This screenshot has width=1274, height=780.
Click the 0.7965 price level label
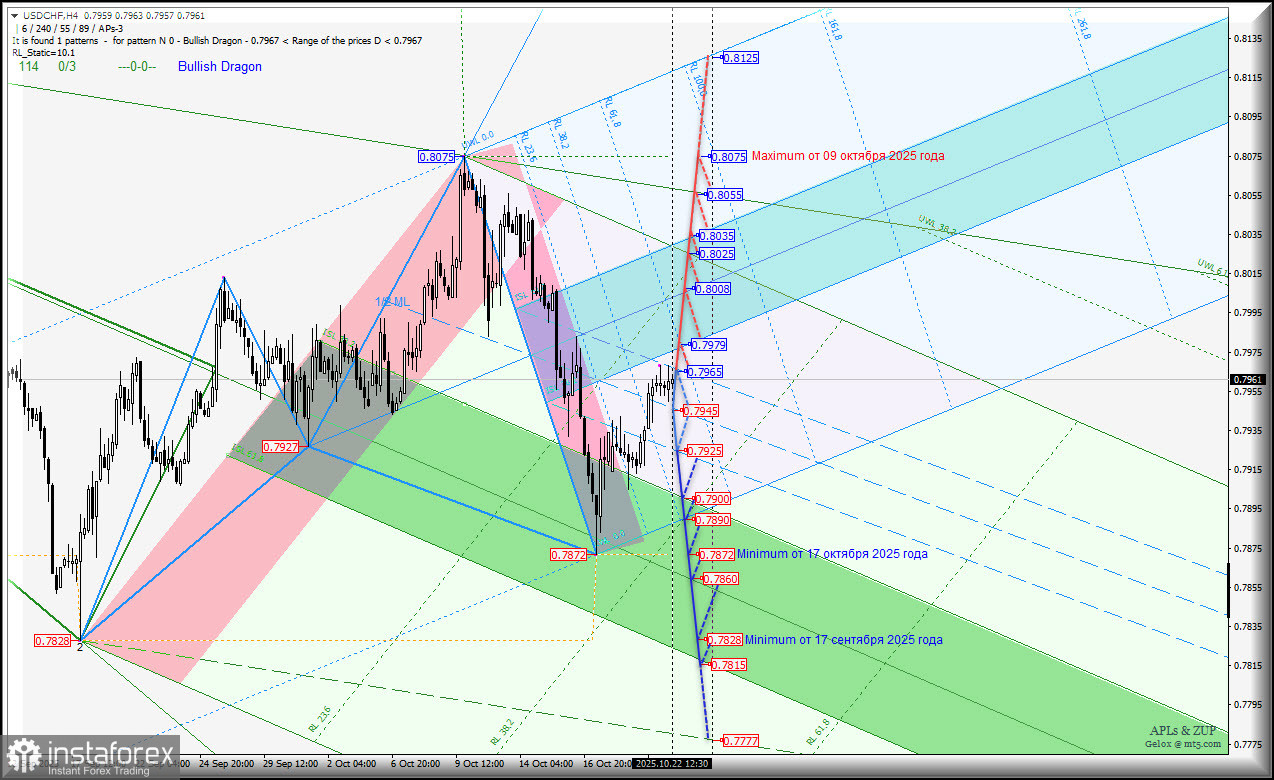click(x=704, y=372)
